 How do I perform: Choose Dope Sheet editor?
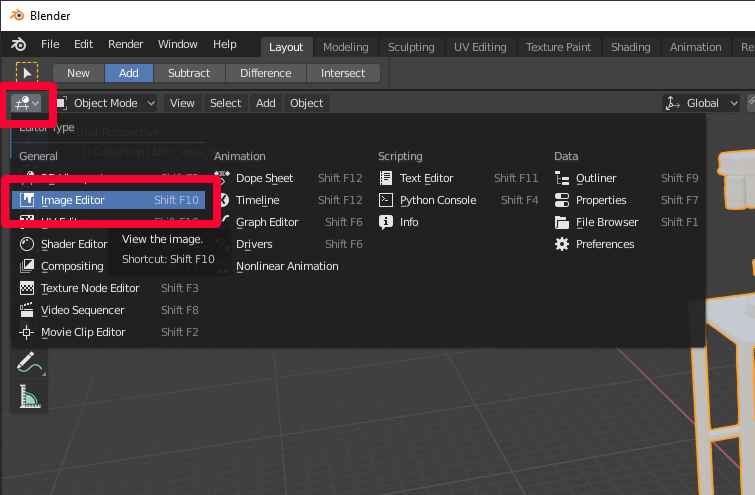click(x=288, y=178)
